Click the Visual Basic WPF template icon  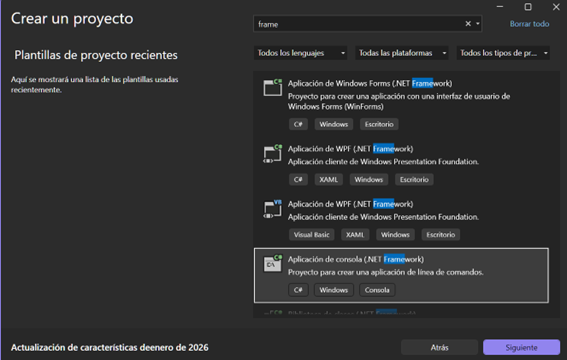(x=273, y=209)
